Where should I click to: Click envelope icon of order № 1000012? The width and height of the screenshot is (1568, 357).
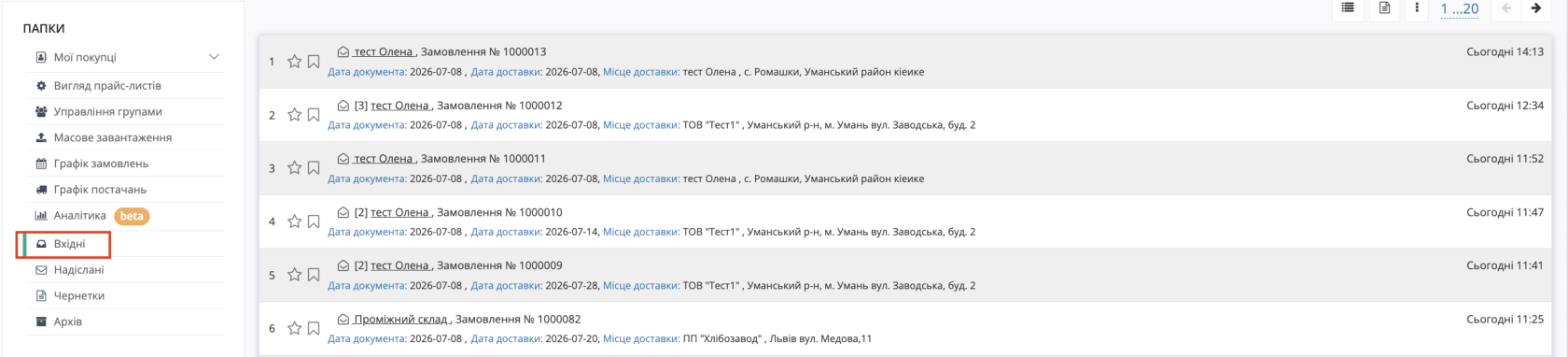pos(343,106)
